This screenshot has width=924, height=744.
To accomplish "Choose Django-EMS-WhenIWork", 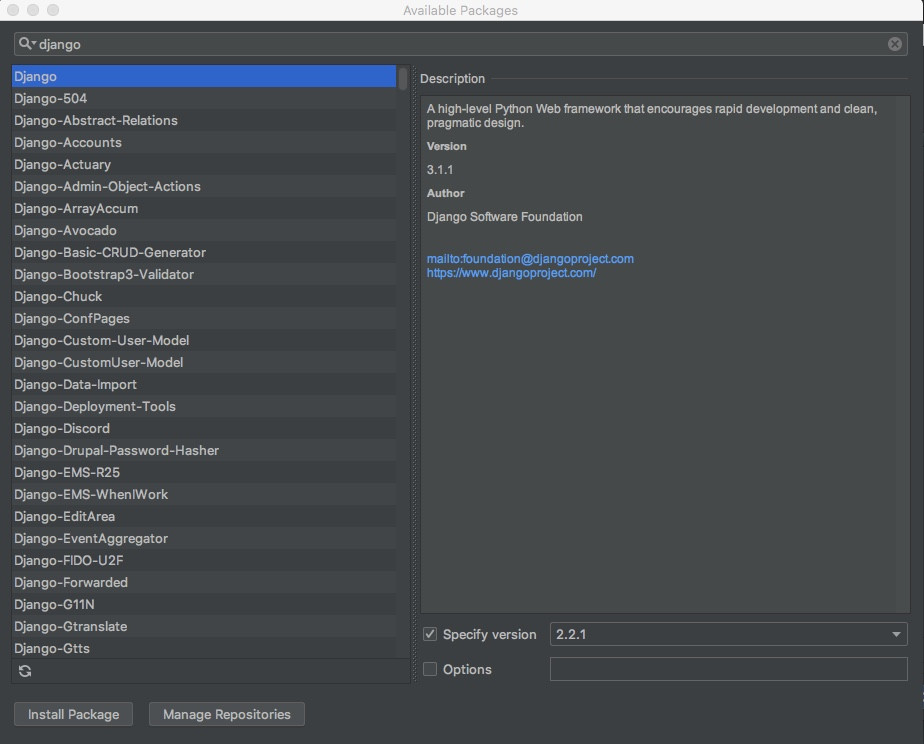I will pyautogui.click(x=204, y=494).
